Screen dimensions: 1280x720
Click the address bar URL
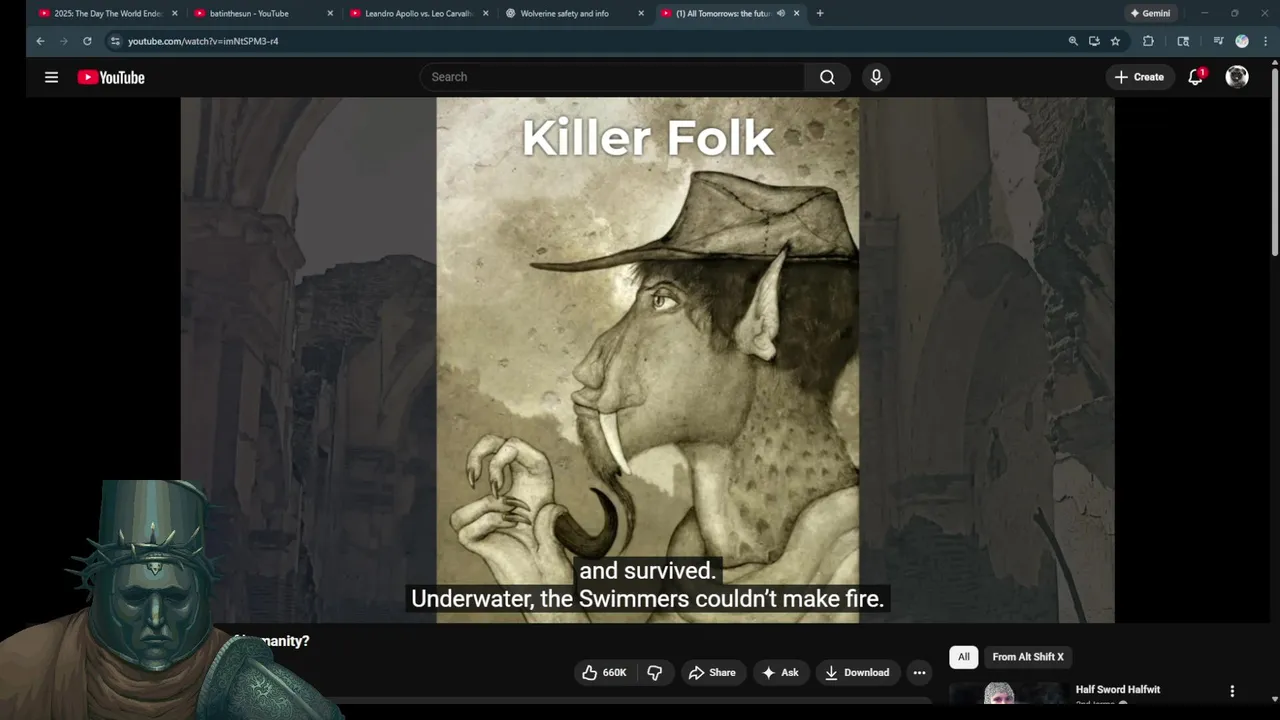[x=203, y=41]
